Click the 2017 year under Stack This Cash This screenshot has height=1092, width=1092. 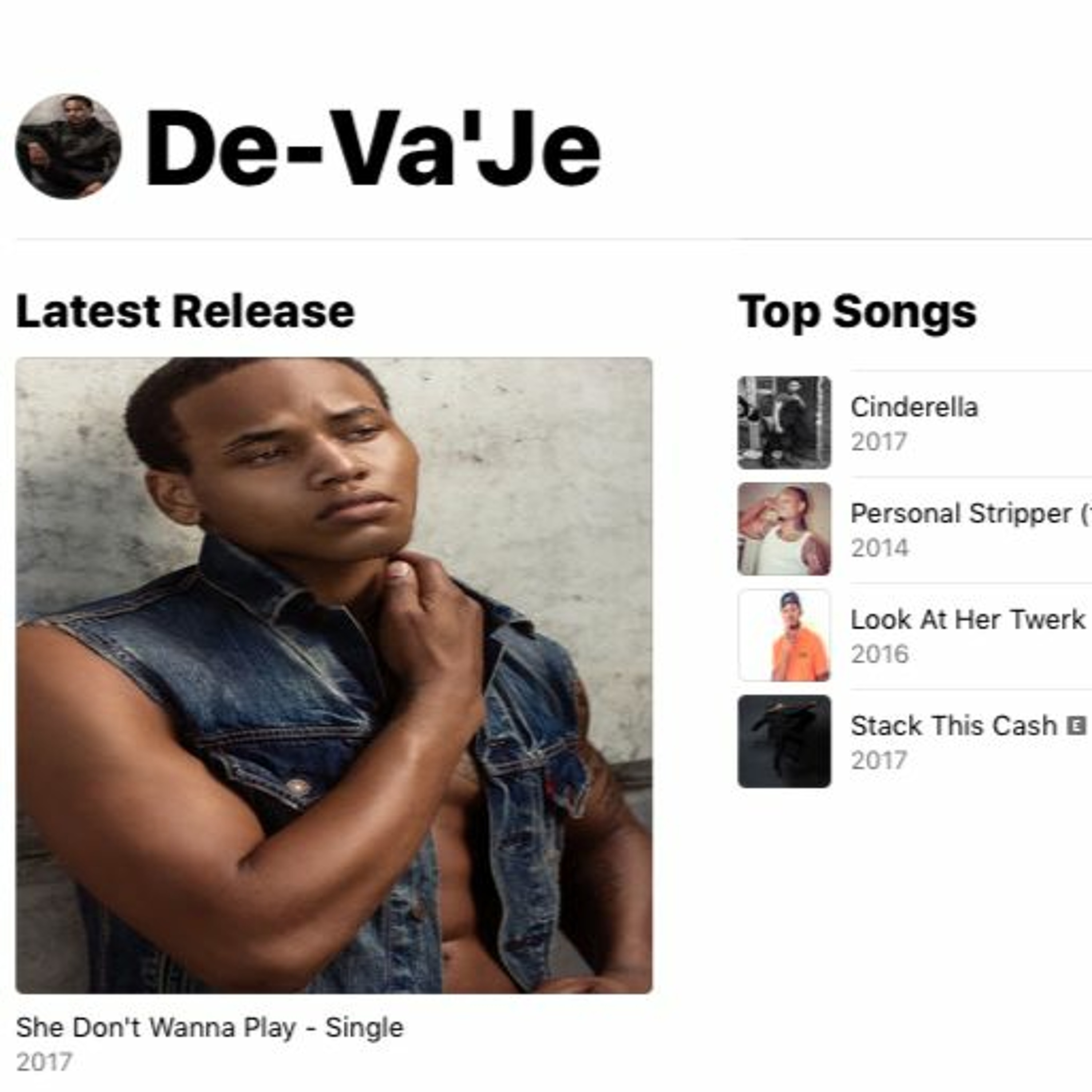coord(879,761)
